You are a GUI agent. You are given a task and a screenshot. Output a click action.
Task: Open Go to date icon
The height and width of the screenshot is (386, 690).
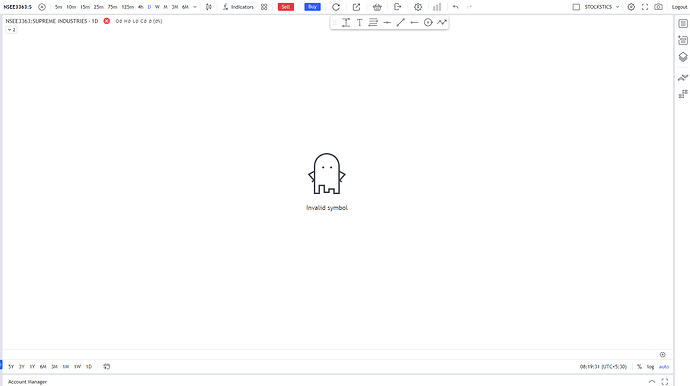tap(106, 367)
